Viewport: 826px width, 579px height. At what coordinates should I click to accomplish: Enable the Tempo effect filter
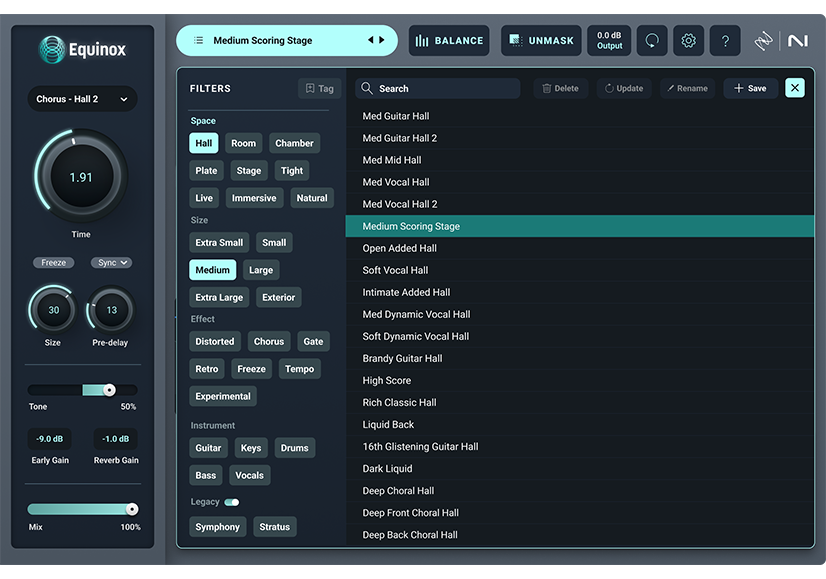pos(299,369)
